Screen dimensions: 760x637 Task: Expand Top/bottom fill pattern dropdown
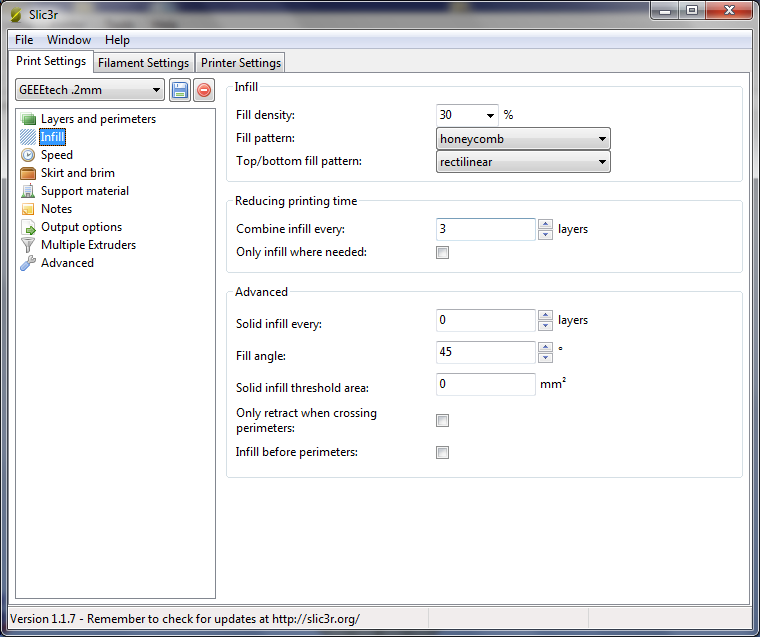pyautogui.click(x=523, y=162)
